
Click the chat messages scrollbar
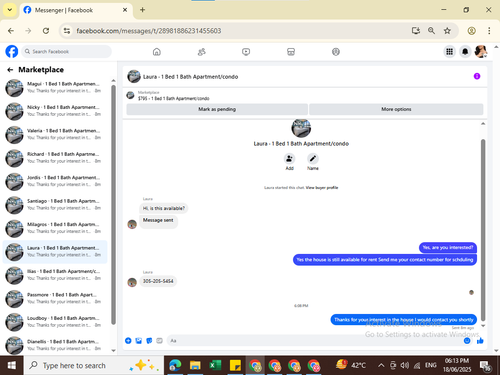click(x=483, y=230)
